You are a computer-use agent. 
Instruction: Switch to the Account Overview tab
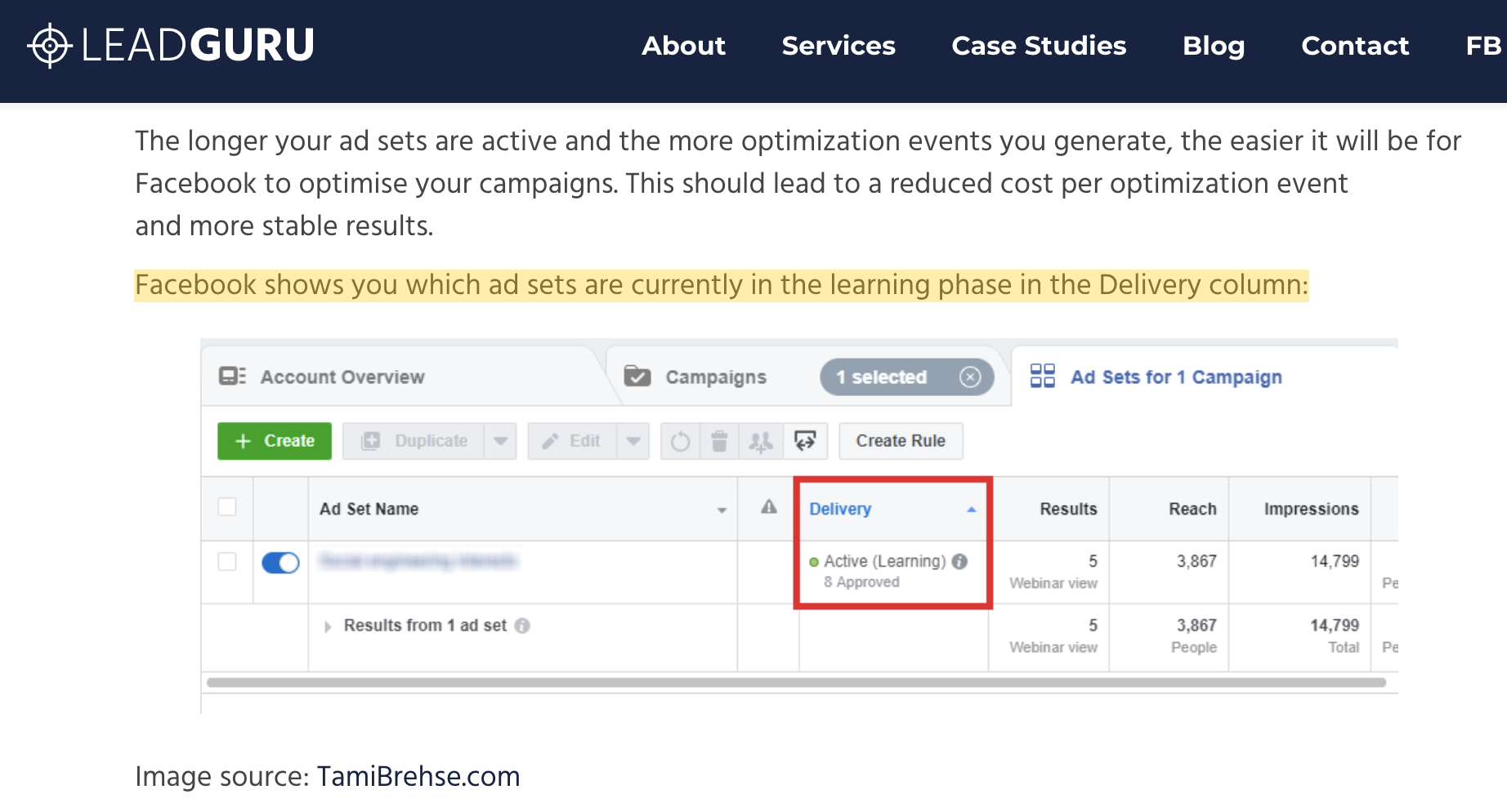coord(342,377)
